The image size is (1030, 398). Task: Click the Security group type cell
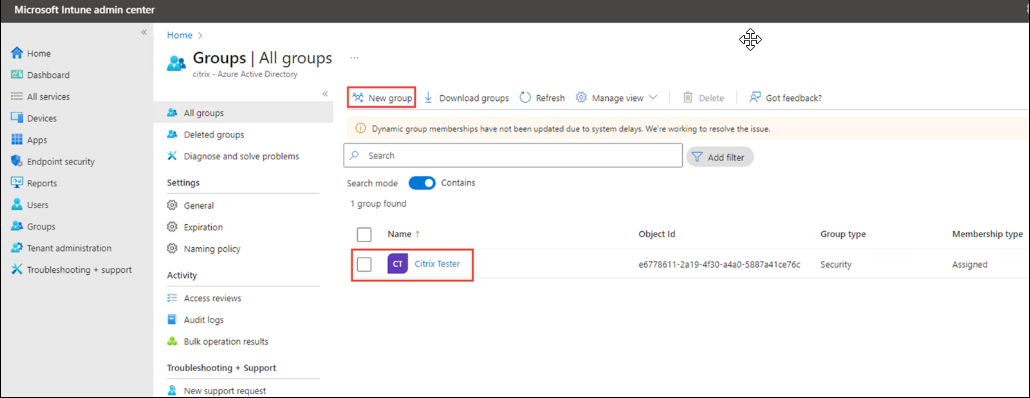(x=836, y=265)
